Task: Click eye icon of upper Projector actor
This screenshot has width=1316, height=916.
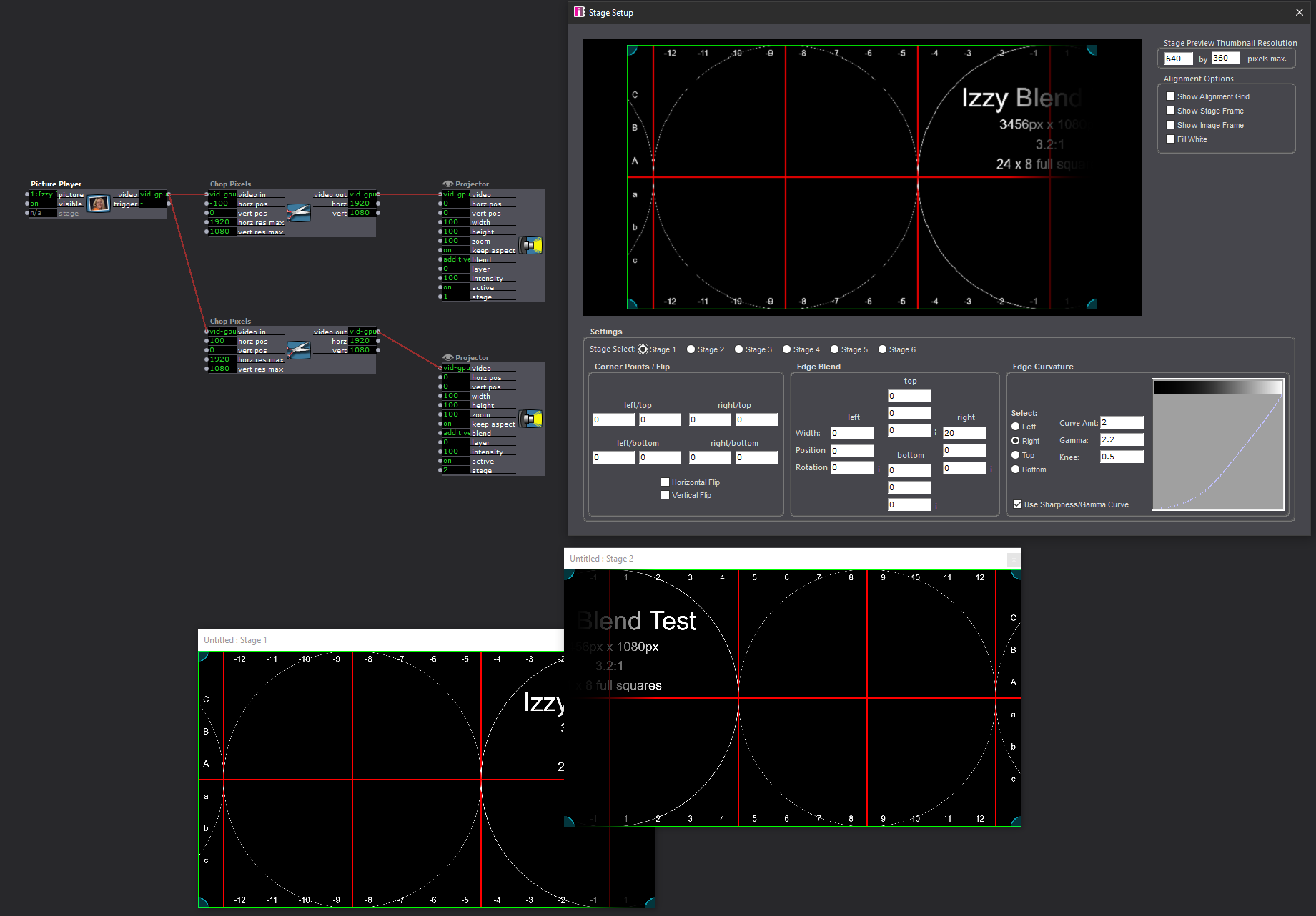Action: click(448, 184)
